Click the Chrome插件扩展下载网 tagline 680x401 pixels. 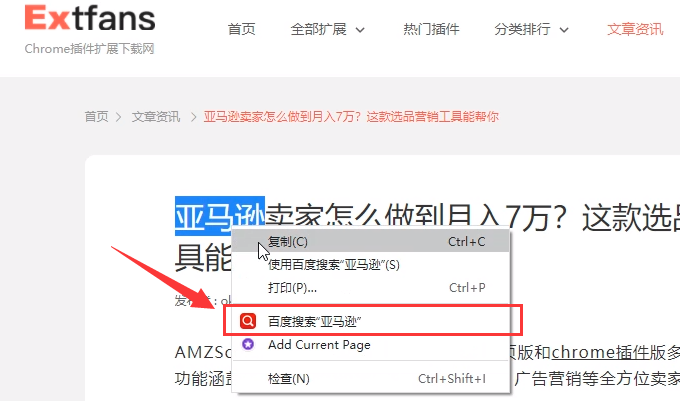pyautogui.click(x=89, y=49)
